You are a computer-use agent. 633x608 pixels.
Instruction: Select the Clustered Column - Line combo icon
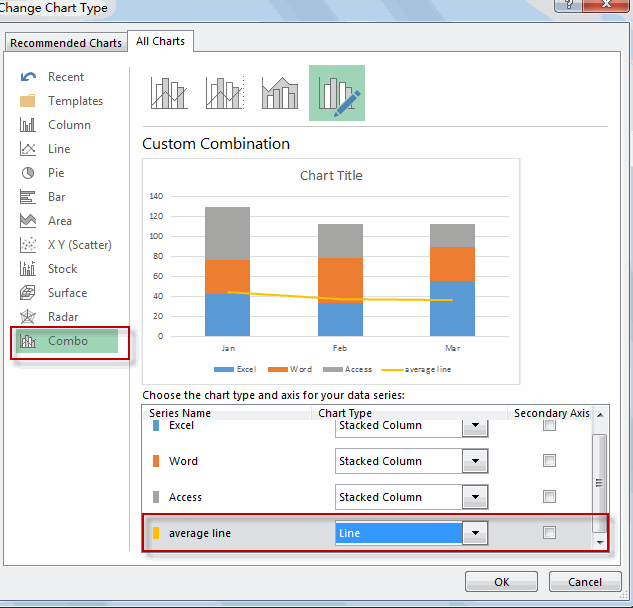(169, 93)
